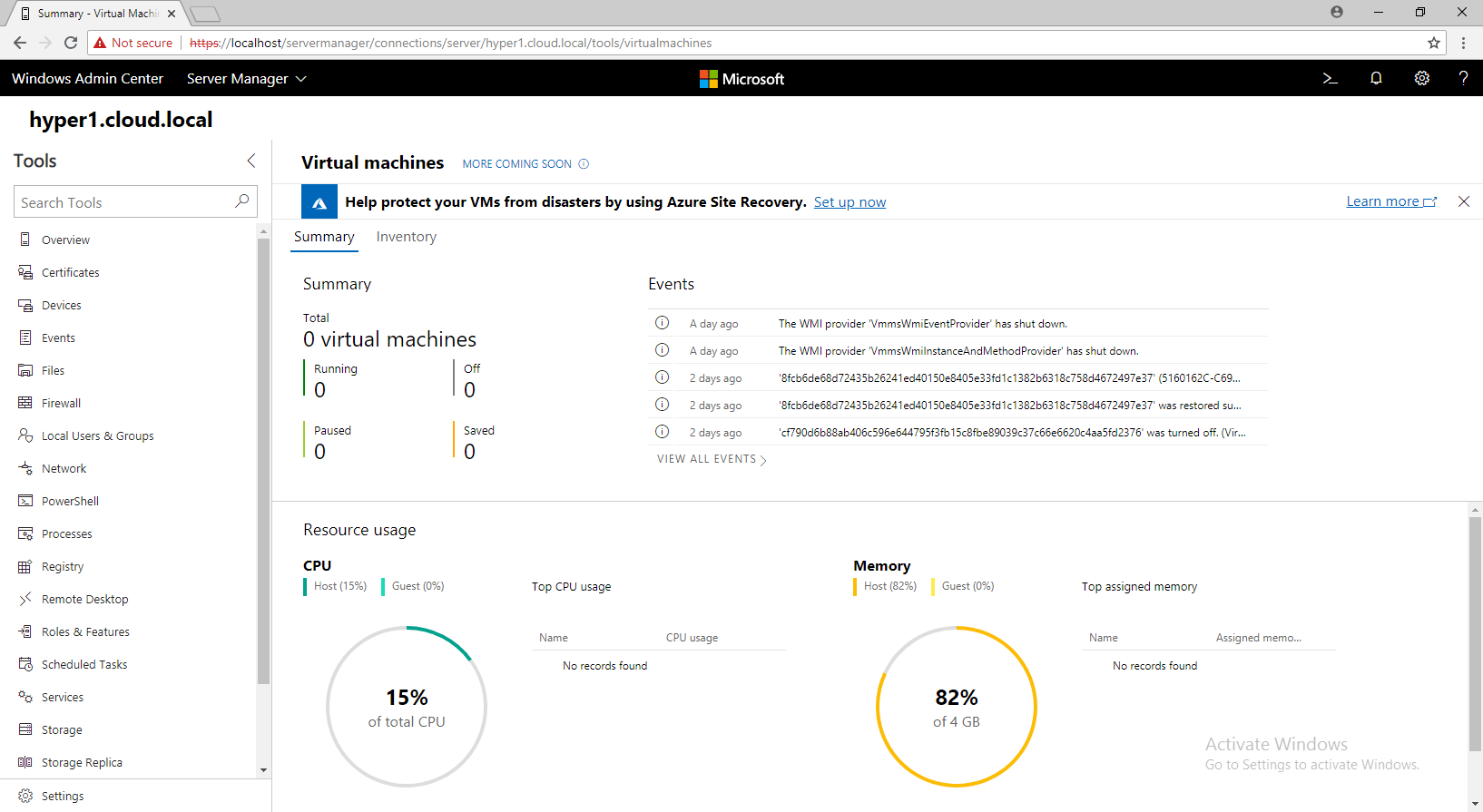Open the Processes tool icon
1483x812 pixels.
25,533
